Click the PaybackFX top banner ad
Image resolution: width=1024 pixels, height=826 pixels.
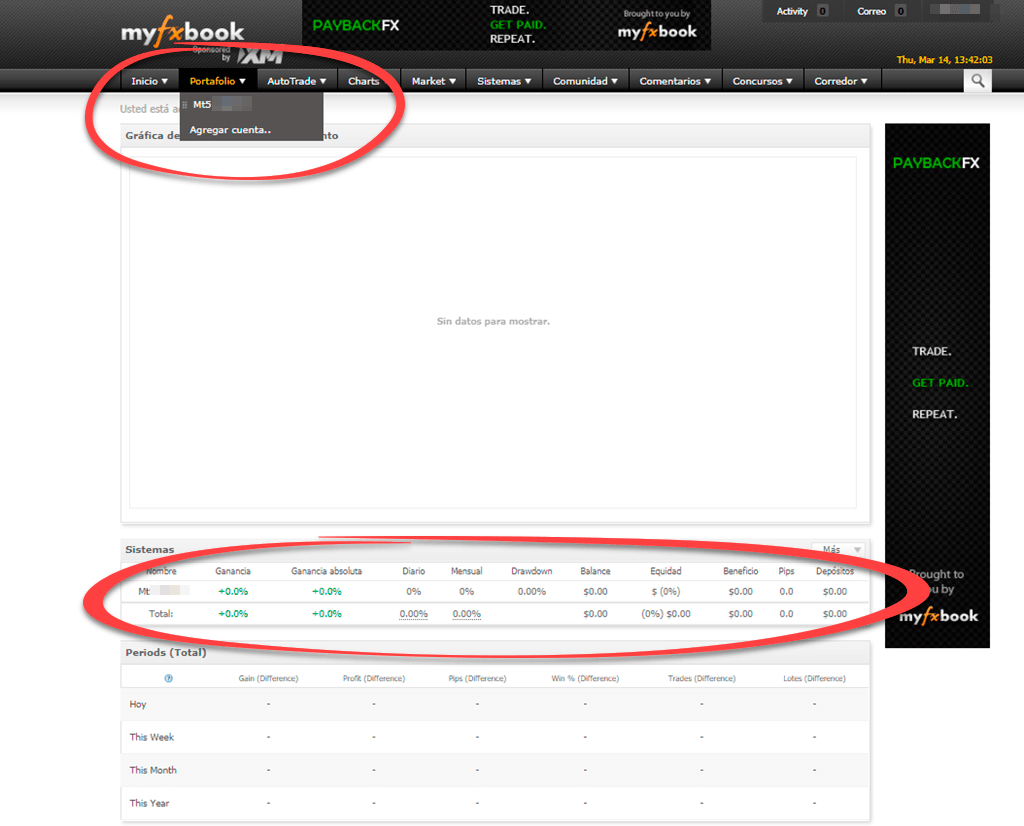coord(506,25)
